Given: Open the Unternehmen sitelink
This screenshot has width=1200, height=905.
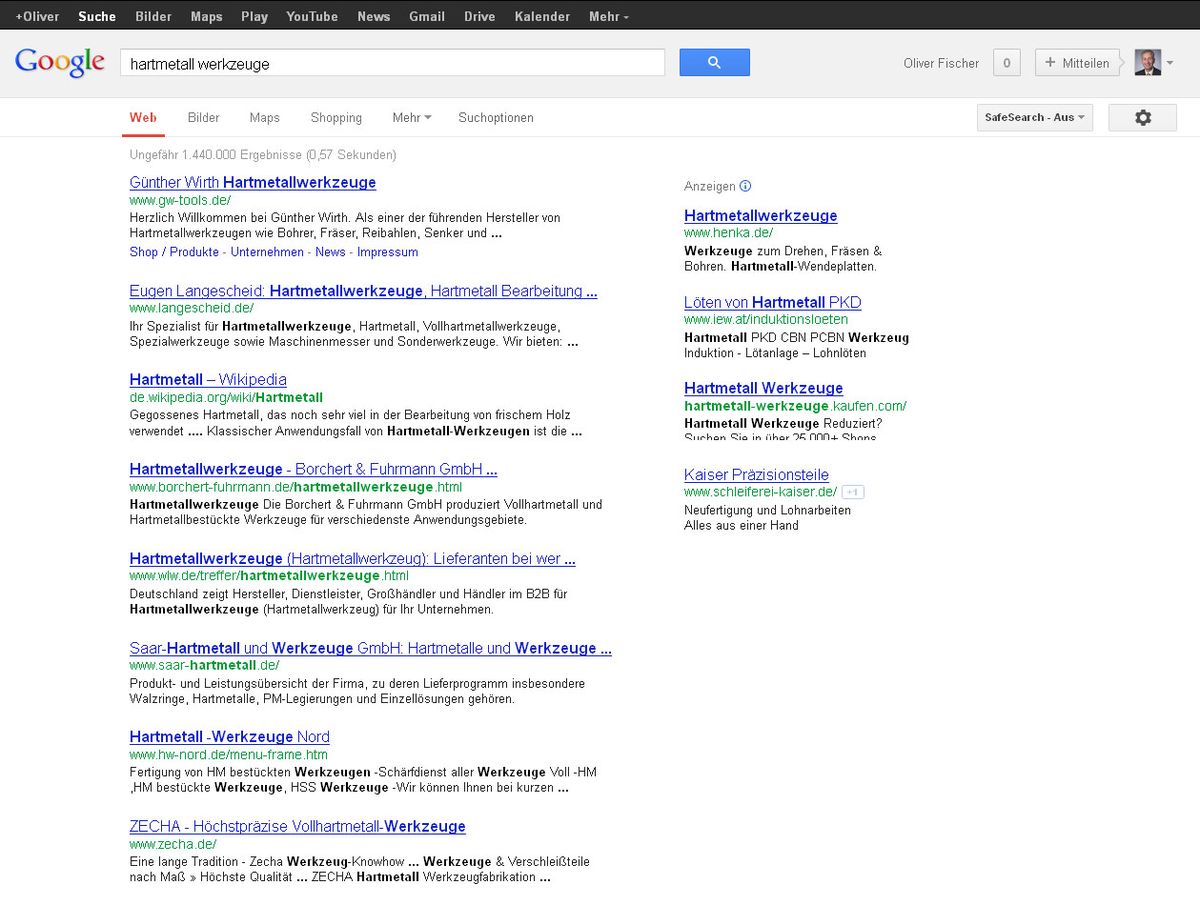Looking at the screenshot, I should tap(267, 252).
